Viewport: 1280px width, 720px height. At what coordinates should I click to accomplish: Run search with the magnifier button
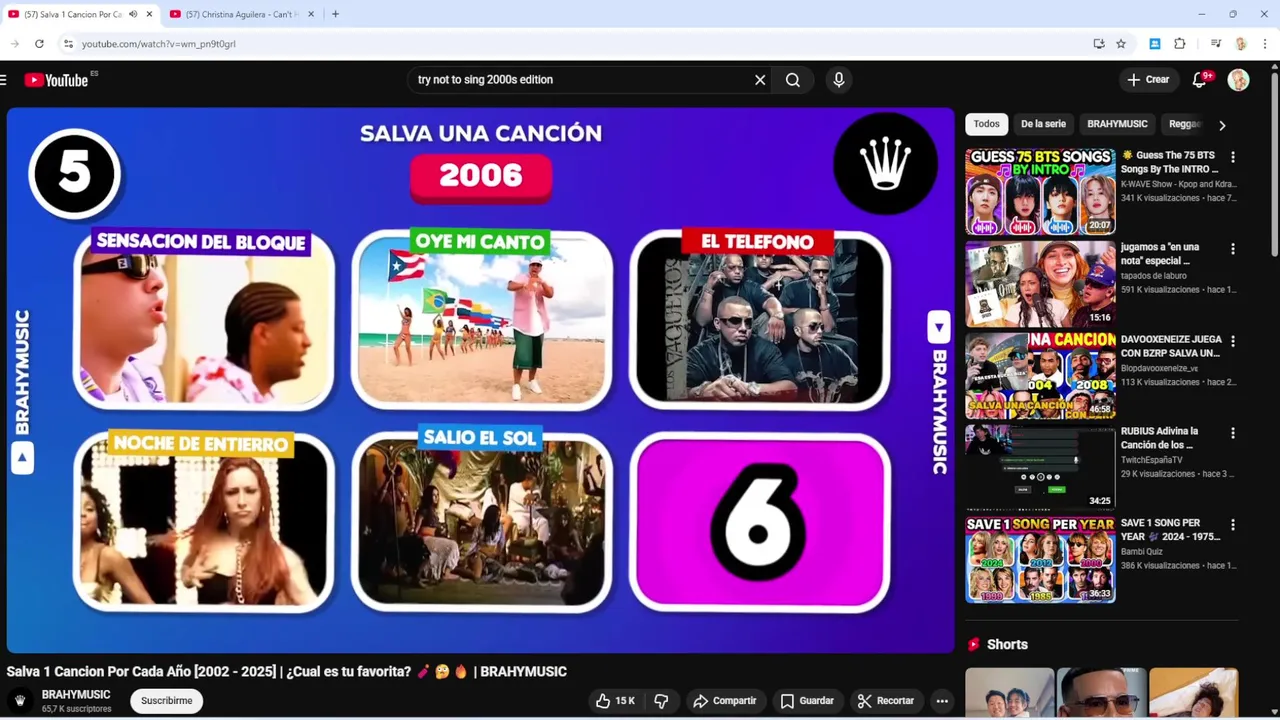tap(793, 80)
